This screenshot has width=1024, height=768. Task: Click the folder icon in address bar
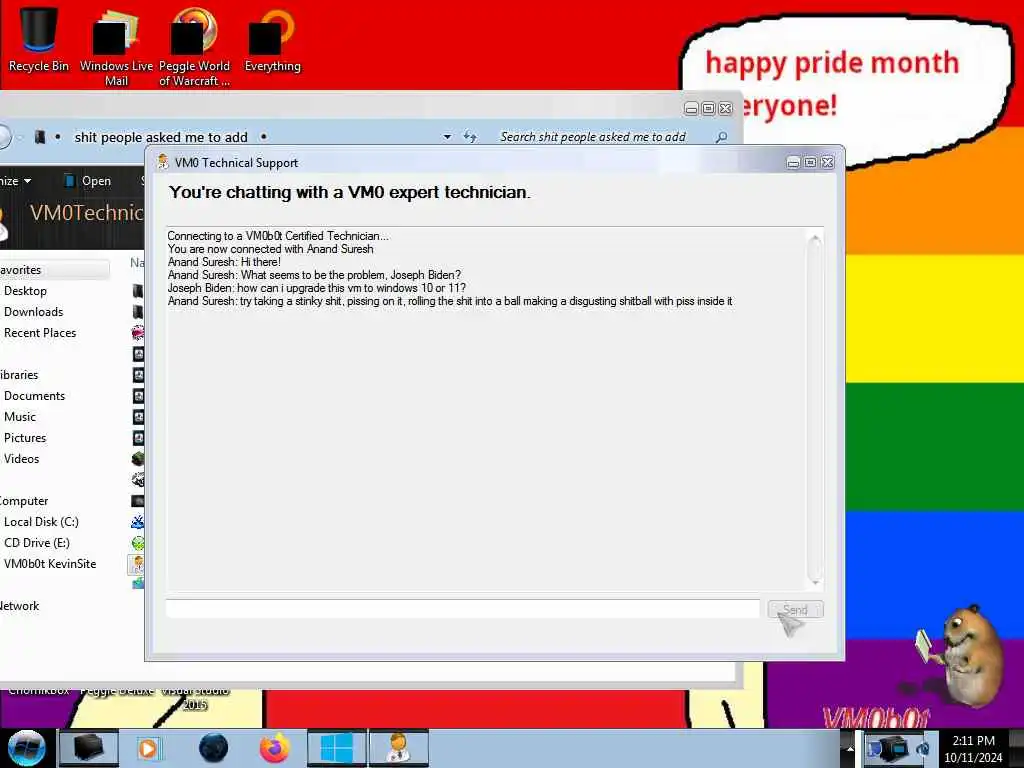coord(40,136)
